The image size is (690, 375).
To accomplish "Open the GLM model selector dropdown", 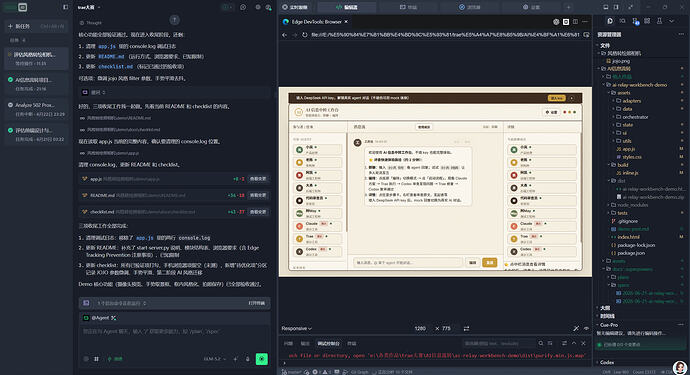I will (215, 359).
